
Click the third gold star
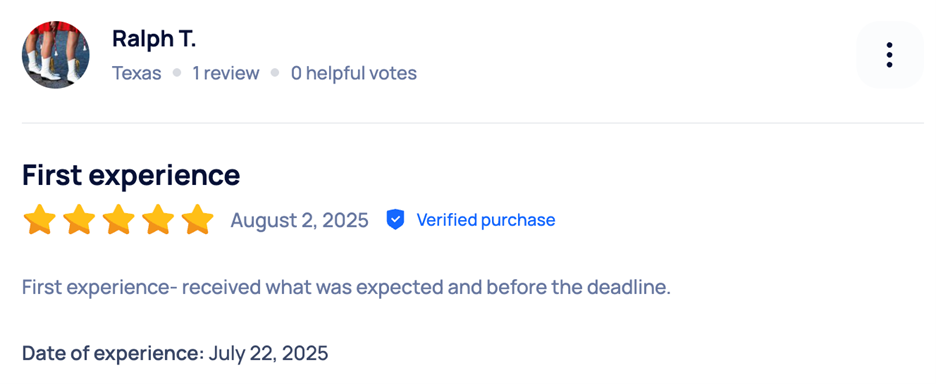click(118, 219)
